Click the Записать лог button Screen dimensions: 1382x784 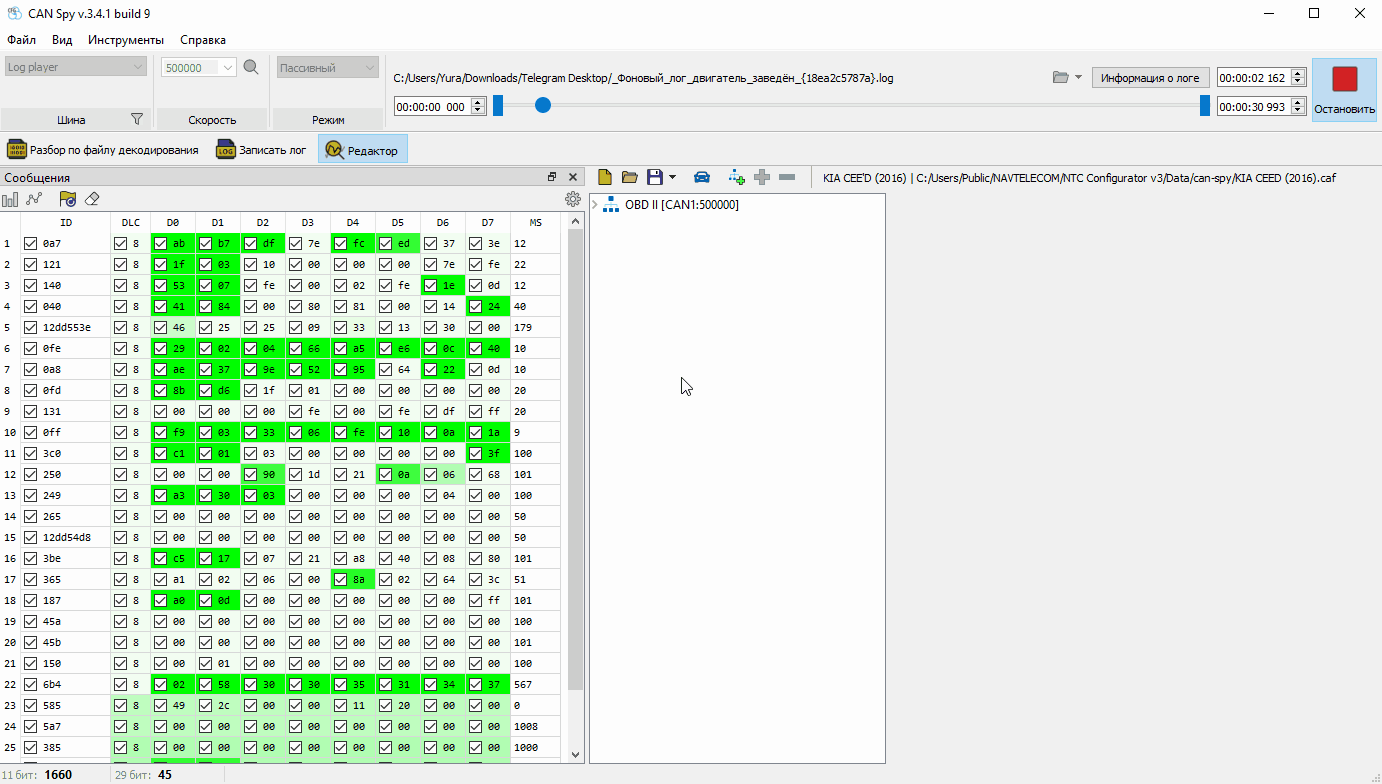(261, 150)
